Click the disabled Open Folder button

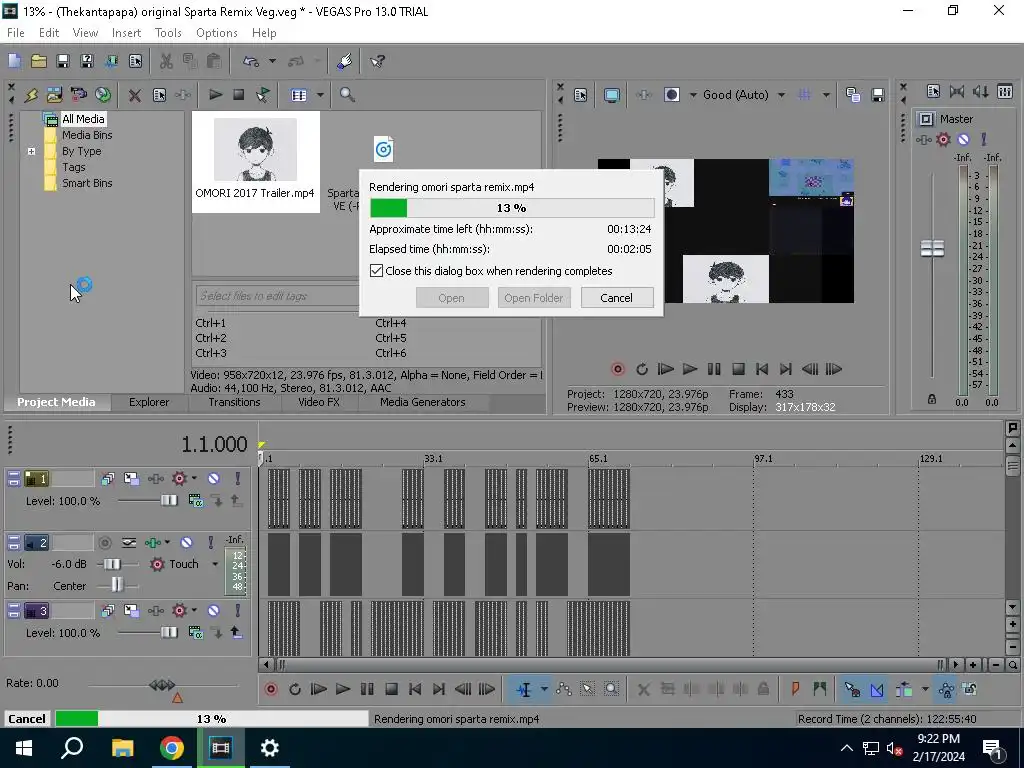point(534,298)
